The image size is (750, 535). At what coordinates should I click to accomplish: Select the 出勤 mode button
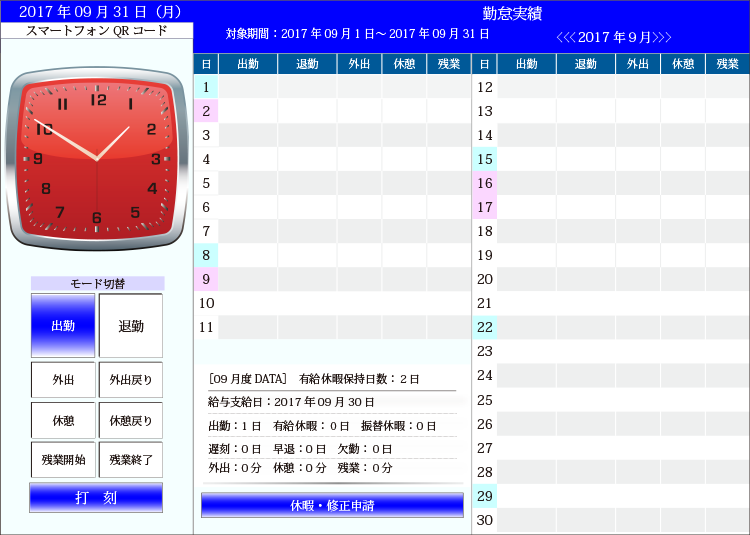coord(63,325)
